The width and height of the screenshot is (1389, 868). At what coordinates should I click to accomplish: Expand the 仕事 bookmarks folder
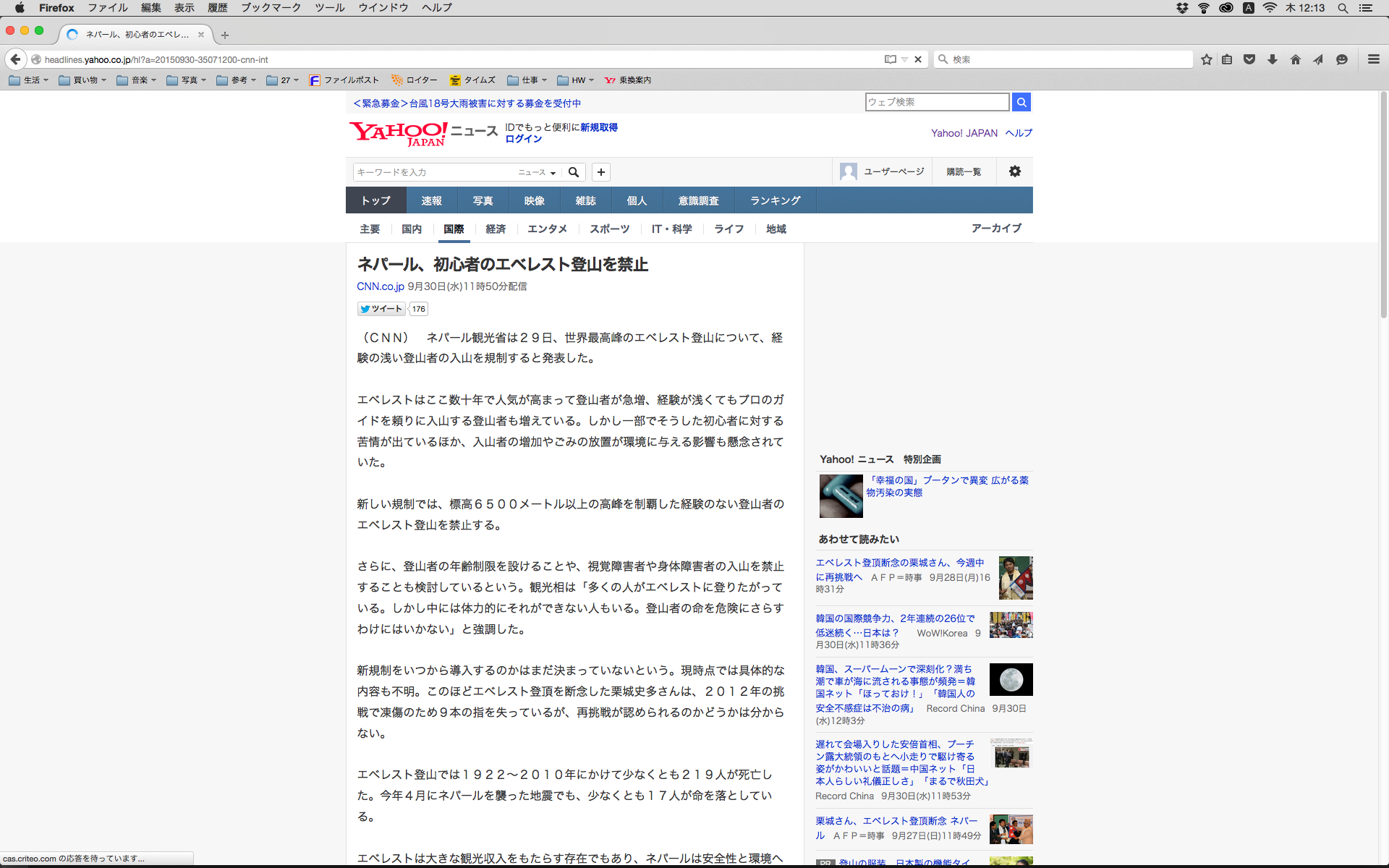point(527,80)
